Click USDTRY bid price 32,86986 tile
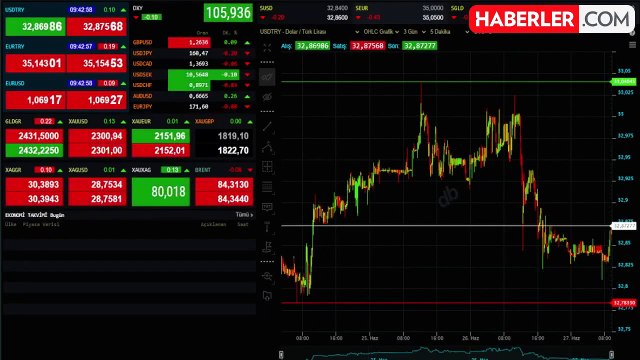640x360 pixels. 35,27
